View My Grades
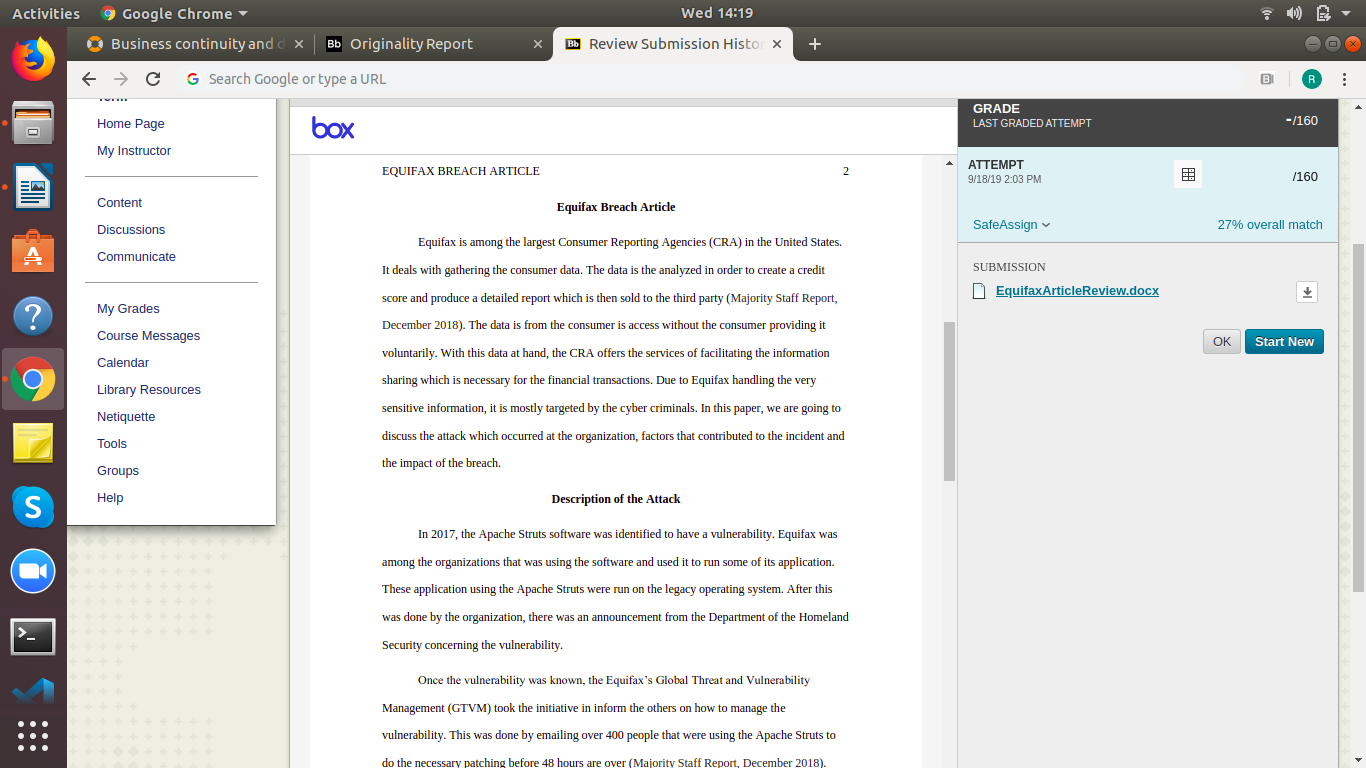Image resolution: width=1366 pixels, height=768 pixels. coord(128,309)
